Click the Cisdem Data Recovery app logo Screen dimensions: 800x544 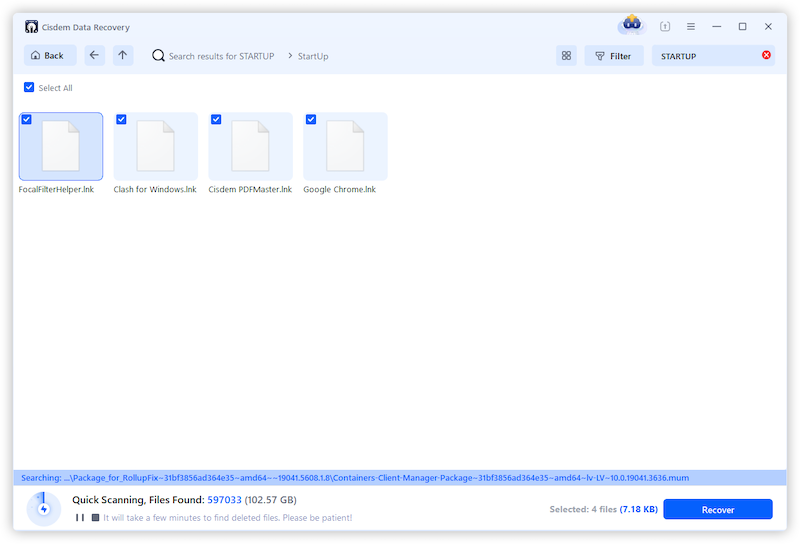pyautogui.click(x=31, y=27)
